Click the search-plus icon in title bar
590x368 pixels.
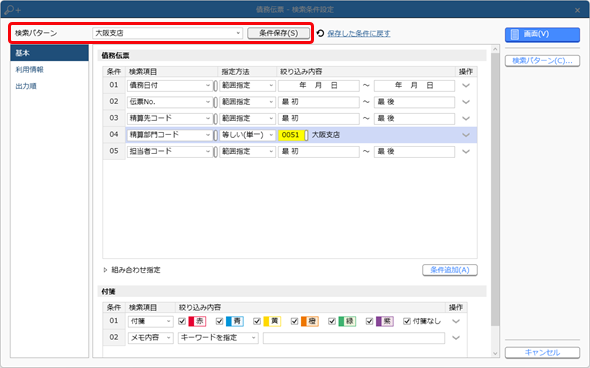[12, 10]
